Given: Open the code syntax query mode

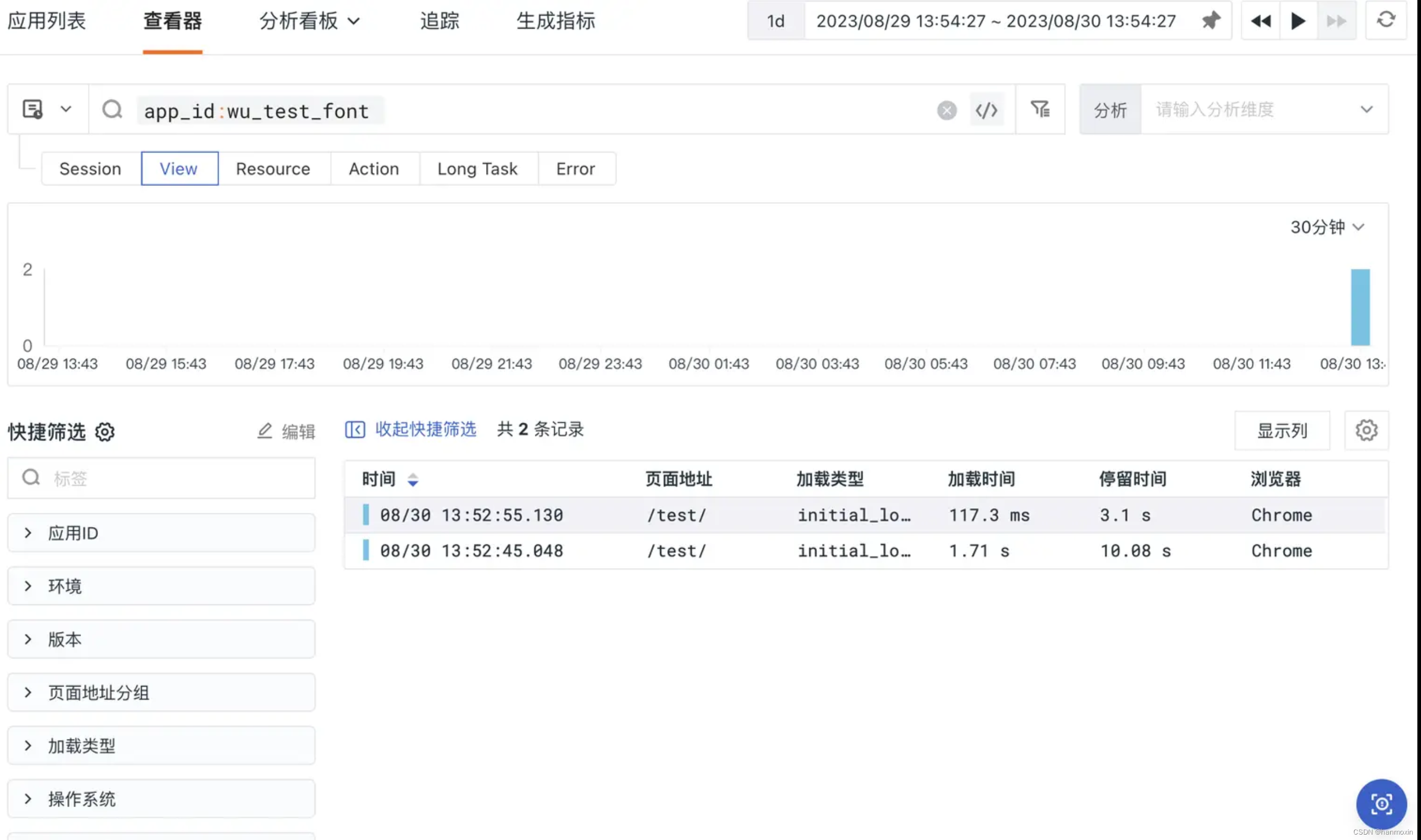Looking at the screenshot, I should 987,110.
